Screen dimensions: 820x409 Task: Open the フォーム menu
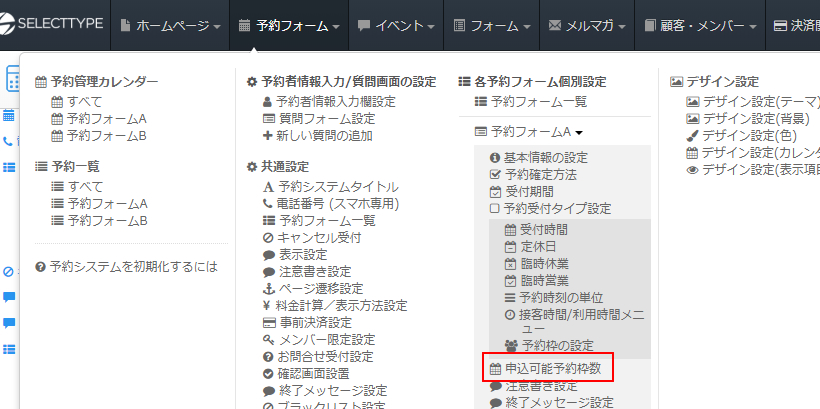492,25
